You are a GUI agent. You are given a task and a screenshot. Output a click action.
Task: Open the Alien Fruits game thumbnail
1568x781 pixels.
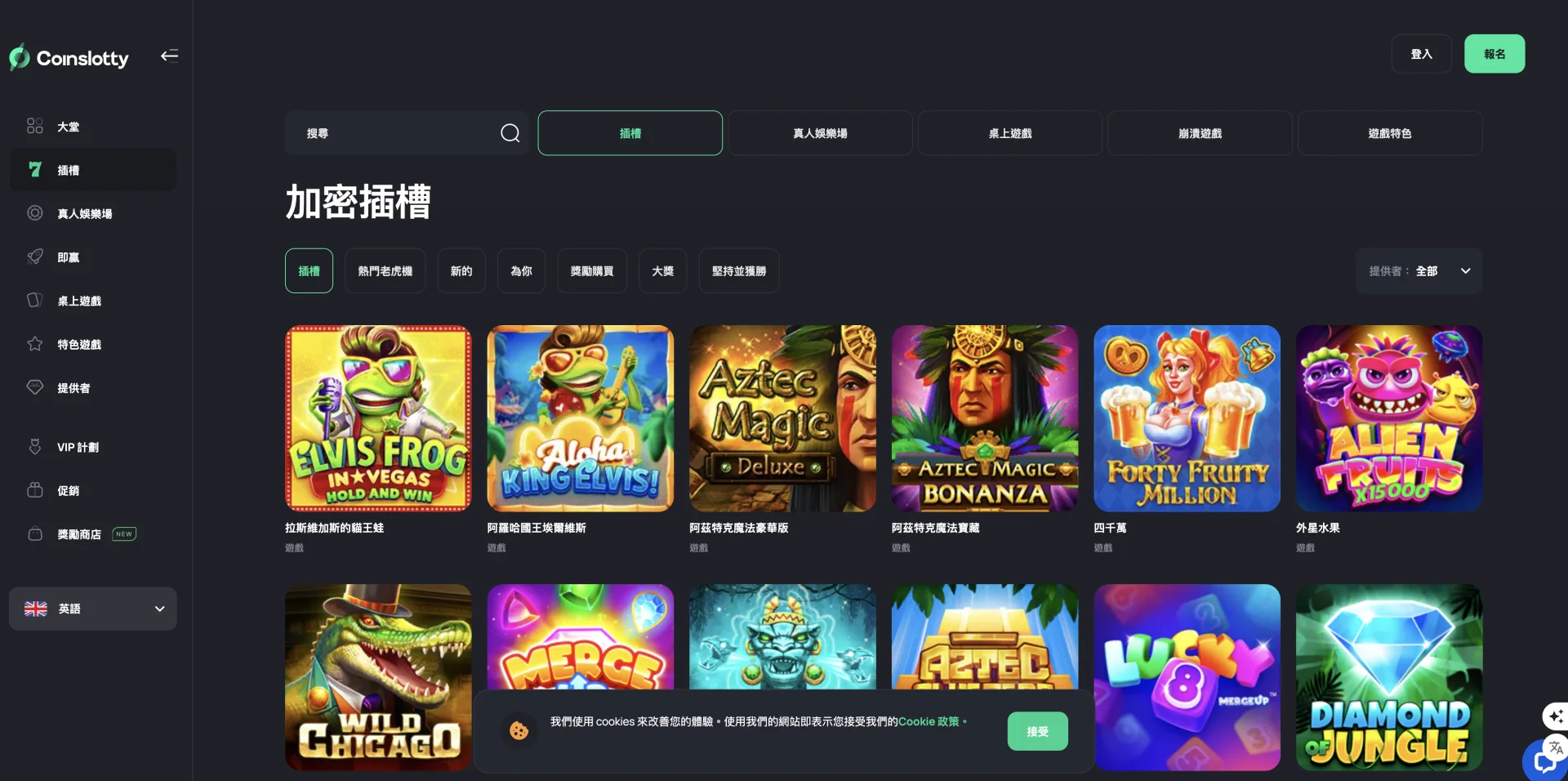1389,418
